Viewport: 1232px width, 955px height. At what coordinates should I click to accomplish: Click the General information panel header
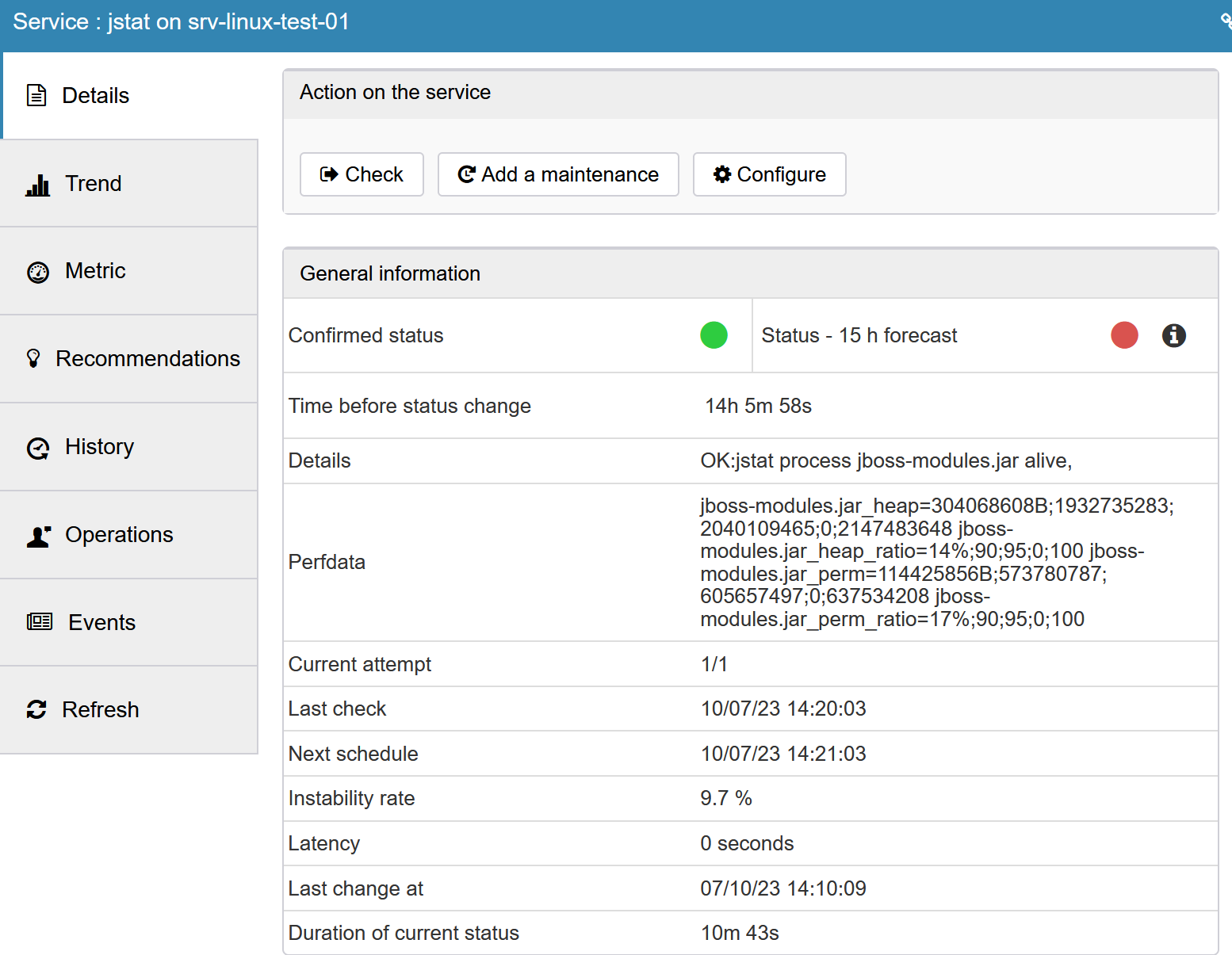(x=750, y=273)
